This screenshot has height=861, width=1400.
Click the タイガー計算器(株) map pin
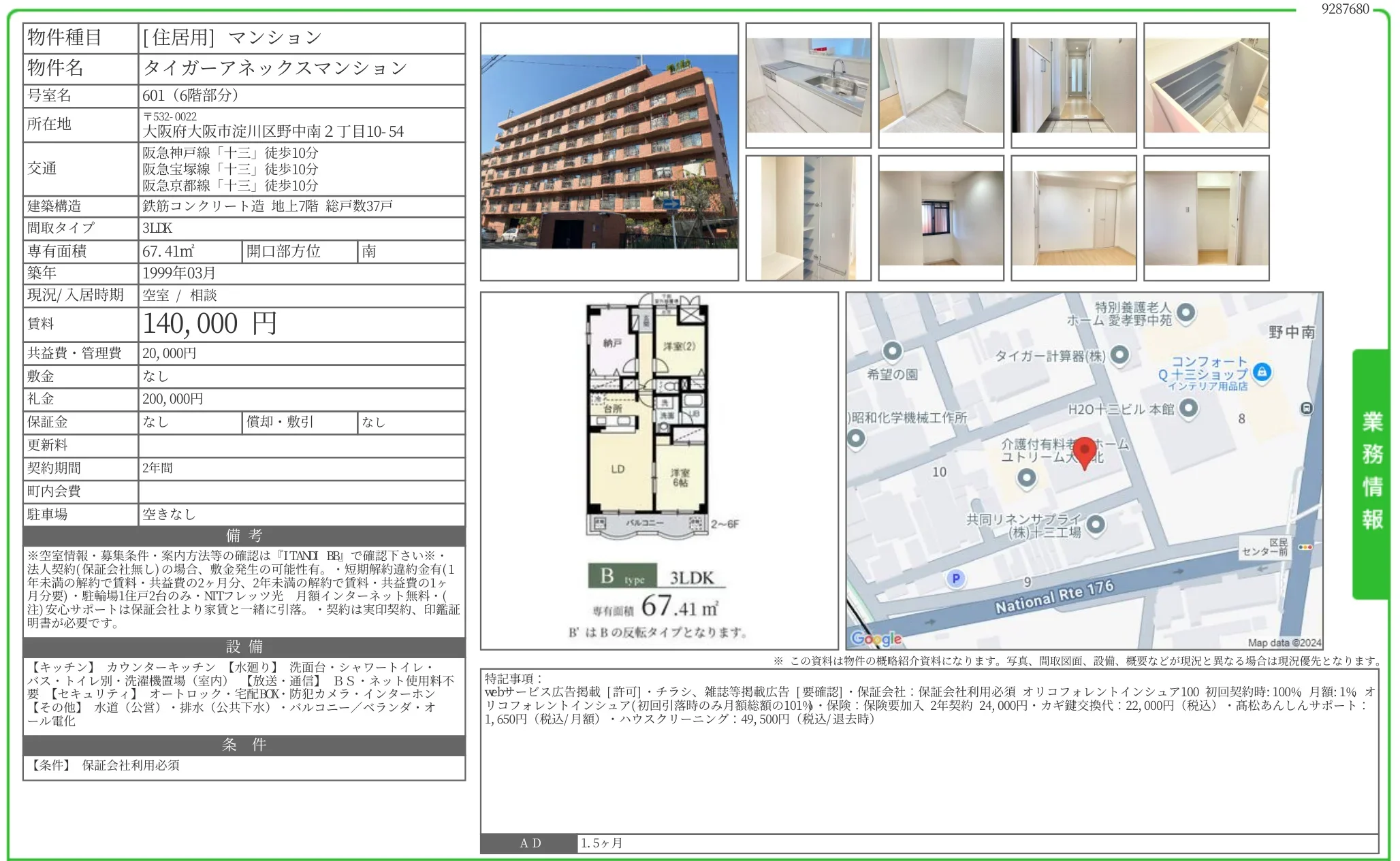[x=1119, y=355]
